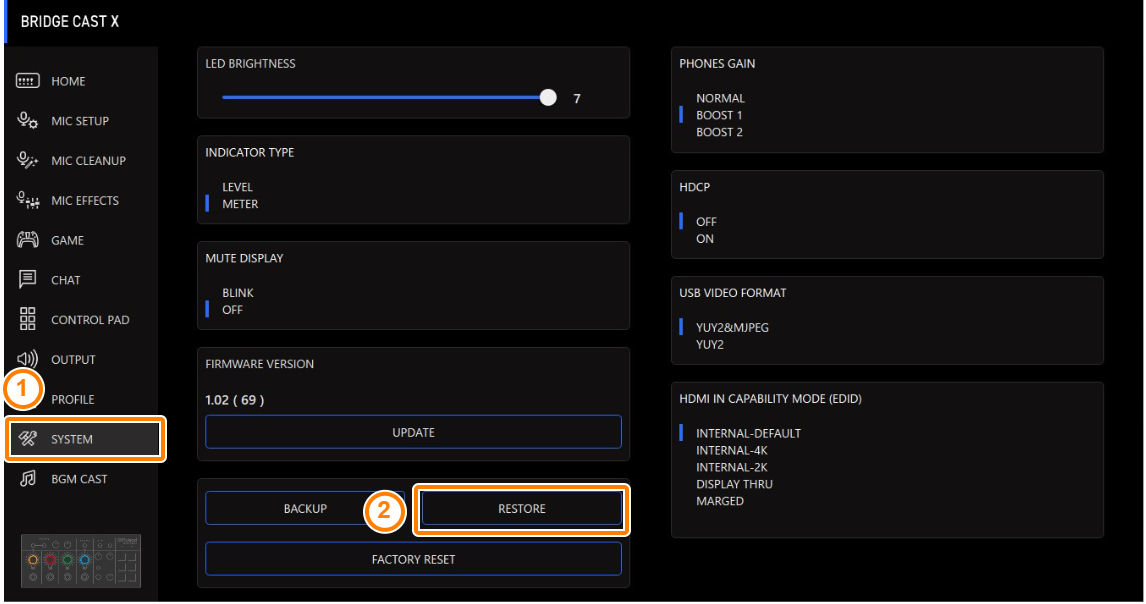The image size is (1146, 604).
Task: Set mute display to BLINK
Action: (x=238, y=292)
